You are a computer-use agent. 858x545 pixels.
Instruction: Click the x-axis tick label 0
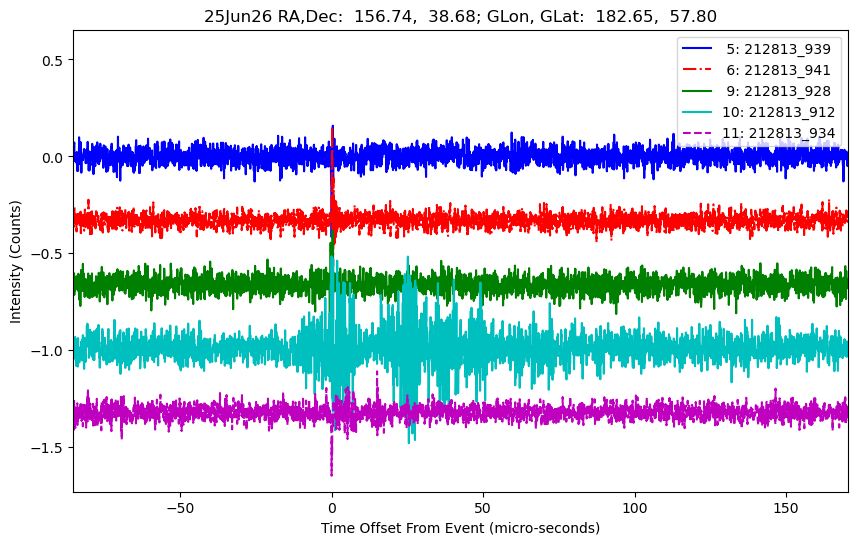click(x=332, y=508)
